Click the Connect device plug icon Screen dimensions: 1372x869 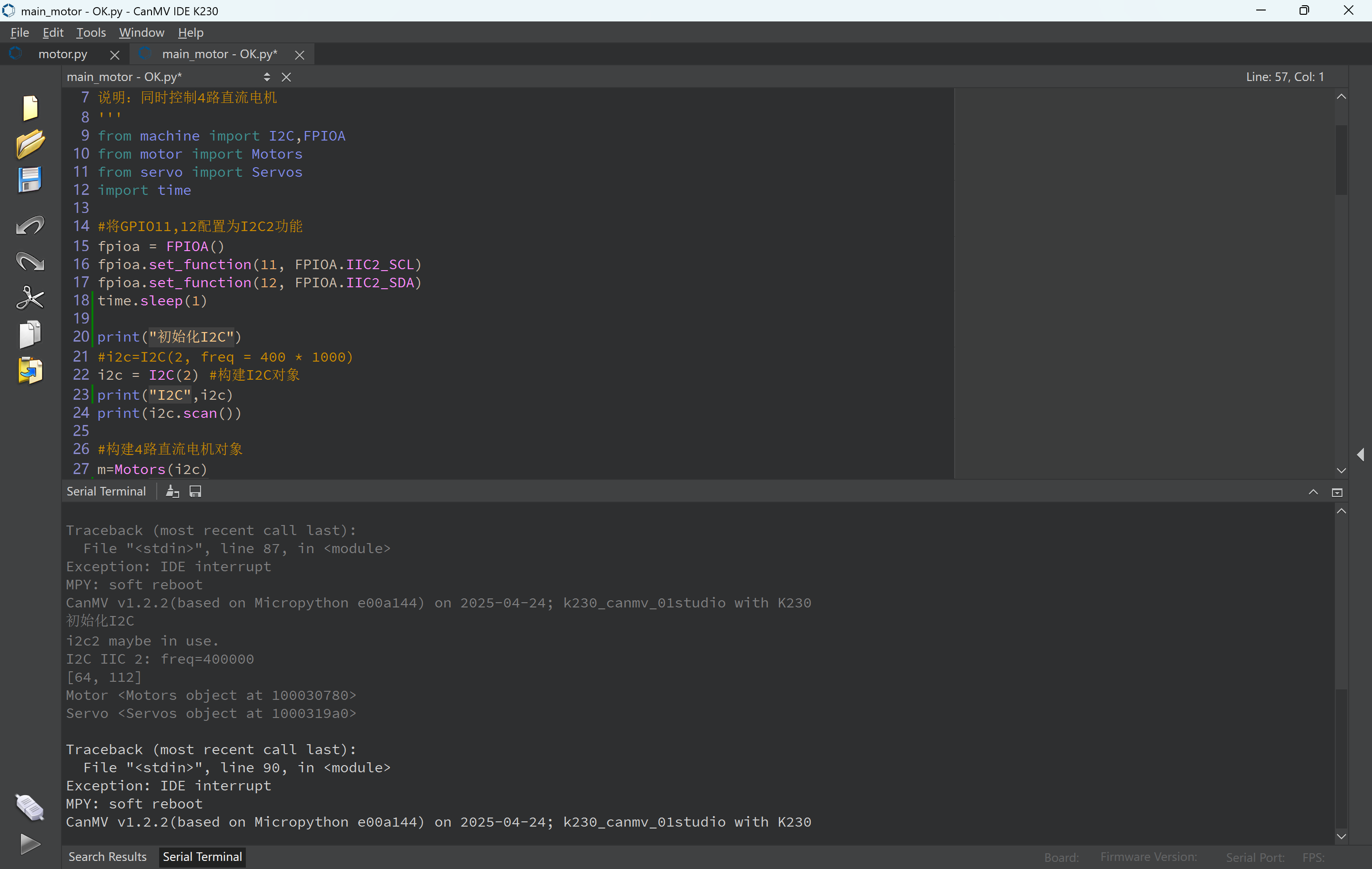[30, 807]
